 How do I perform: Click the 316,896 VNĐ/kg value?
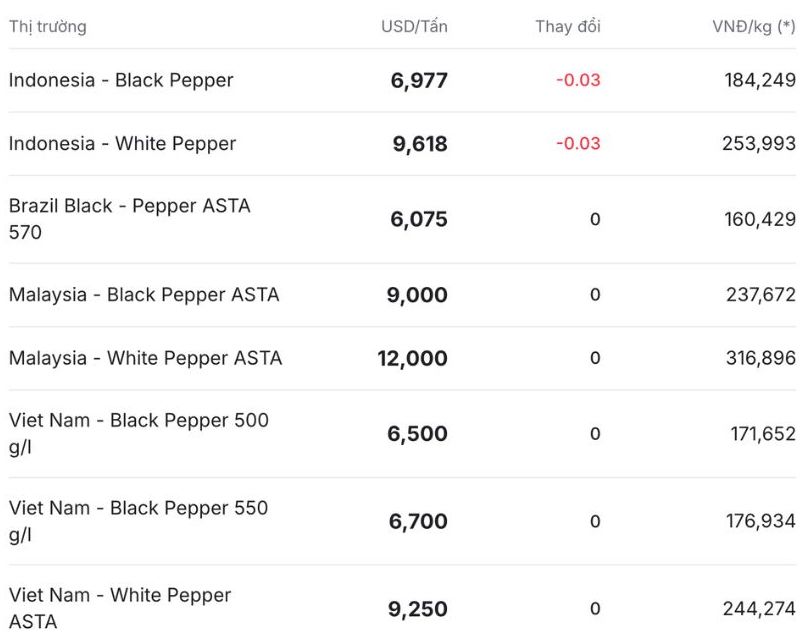pyautogui.click(x=759, y=358)
